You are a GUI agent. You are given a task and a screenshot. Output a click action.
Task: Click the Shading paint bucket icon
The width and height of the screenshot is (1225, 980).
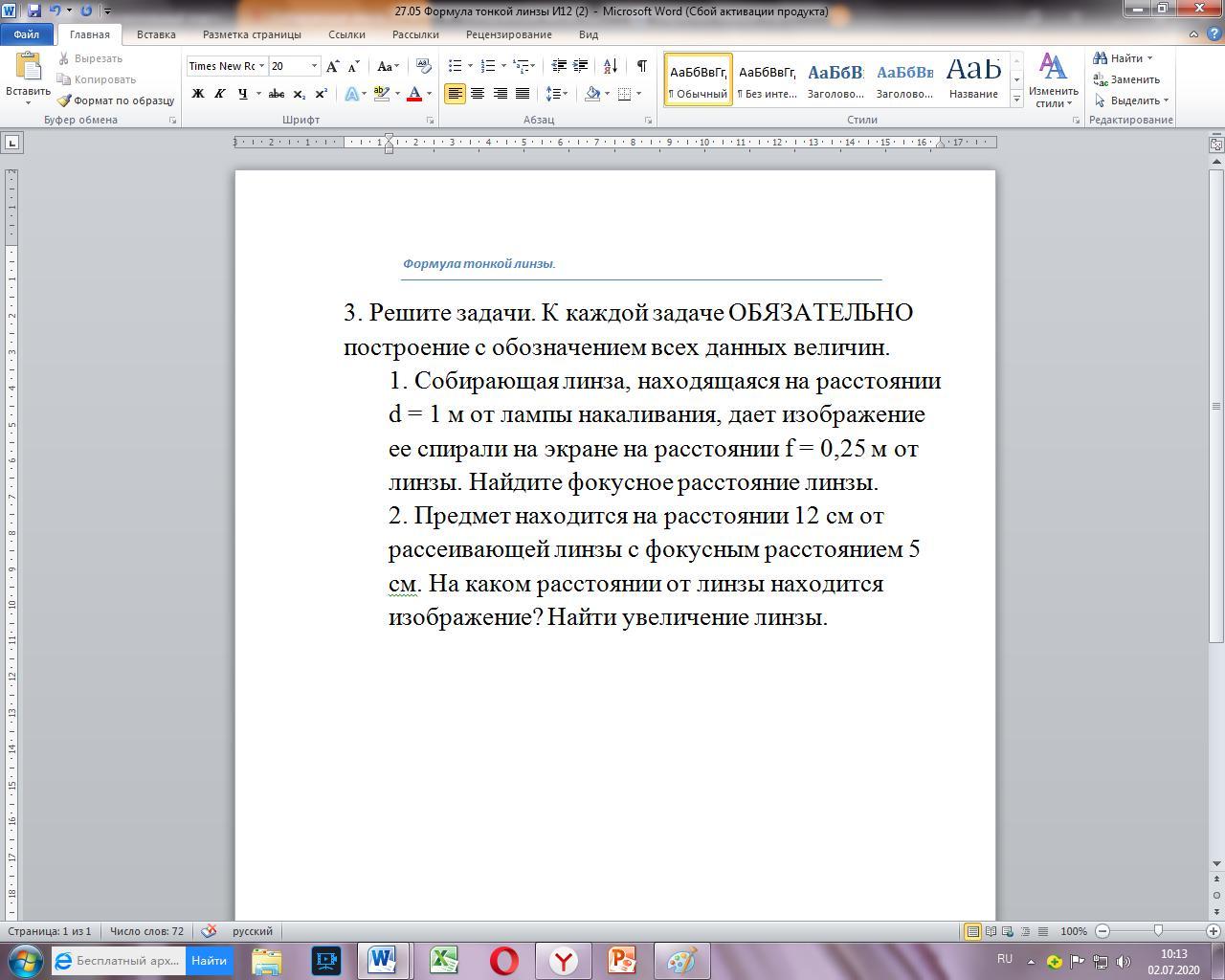(x=592, y=94)
